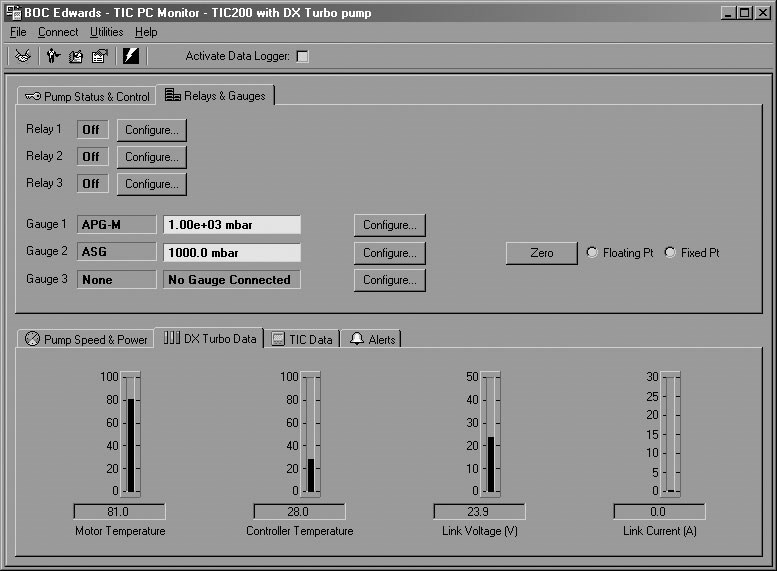
Task: Click the 28.0 controller temperature value
Action: pos(299,512)
